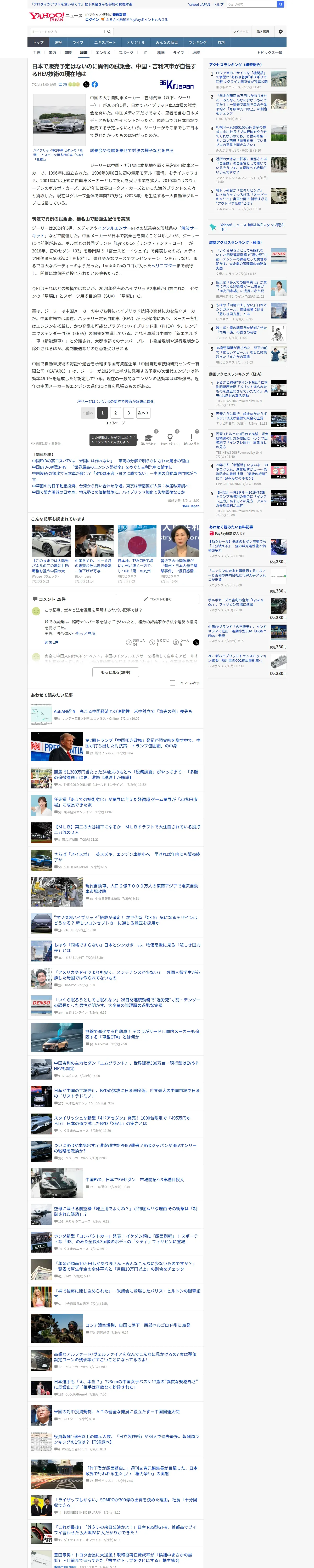
Task: Open the 29 comments count icon
Action: tap(63, 85)
